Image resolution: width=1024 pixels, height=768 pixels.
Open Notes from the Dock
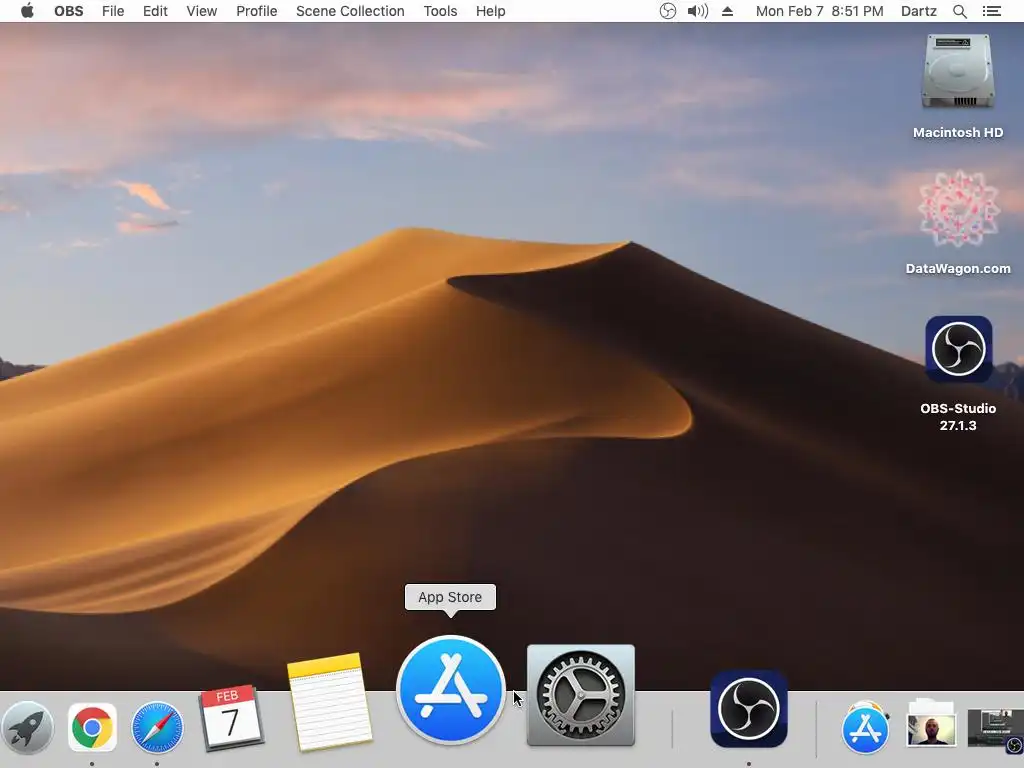tap(330, 701)
